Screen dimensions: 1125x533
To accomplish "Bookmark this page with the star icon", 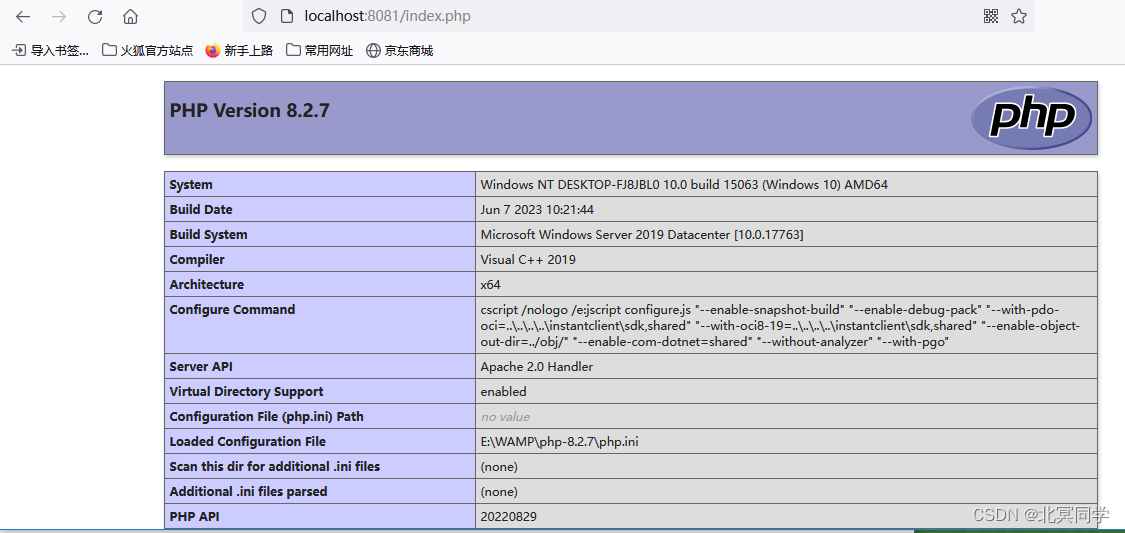I will pos(1019,16).
